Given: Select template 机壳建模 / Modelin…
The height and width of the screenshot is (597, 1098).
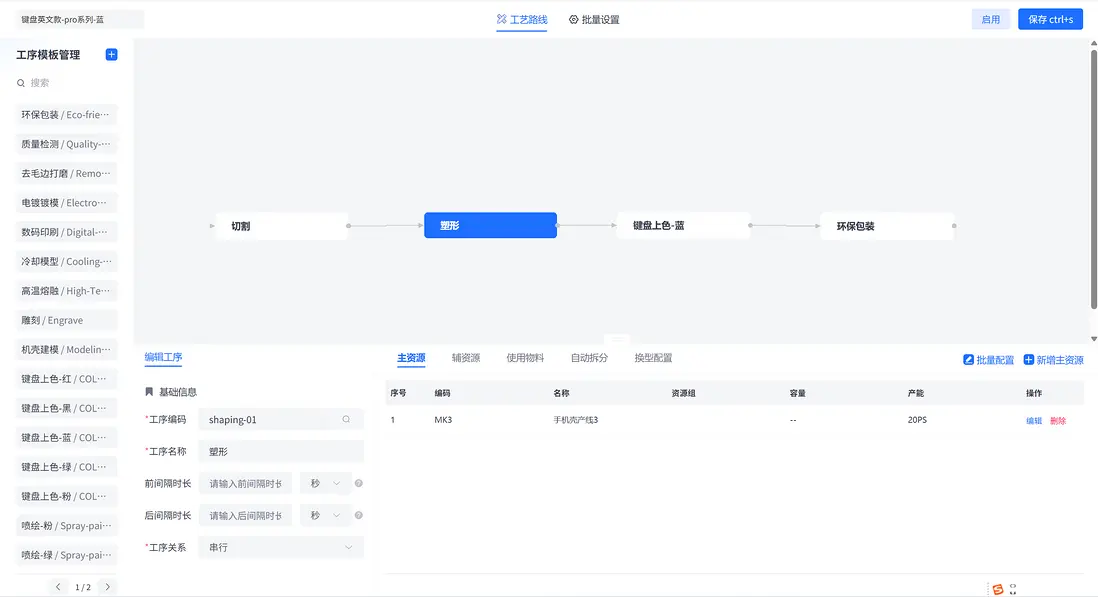Looking at the screenshot, I should pos(67,350).
